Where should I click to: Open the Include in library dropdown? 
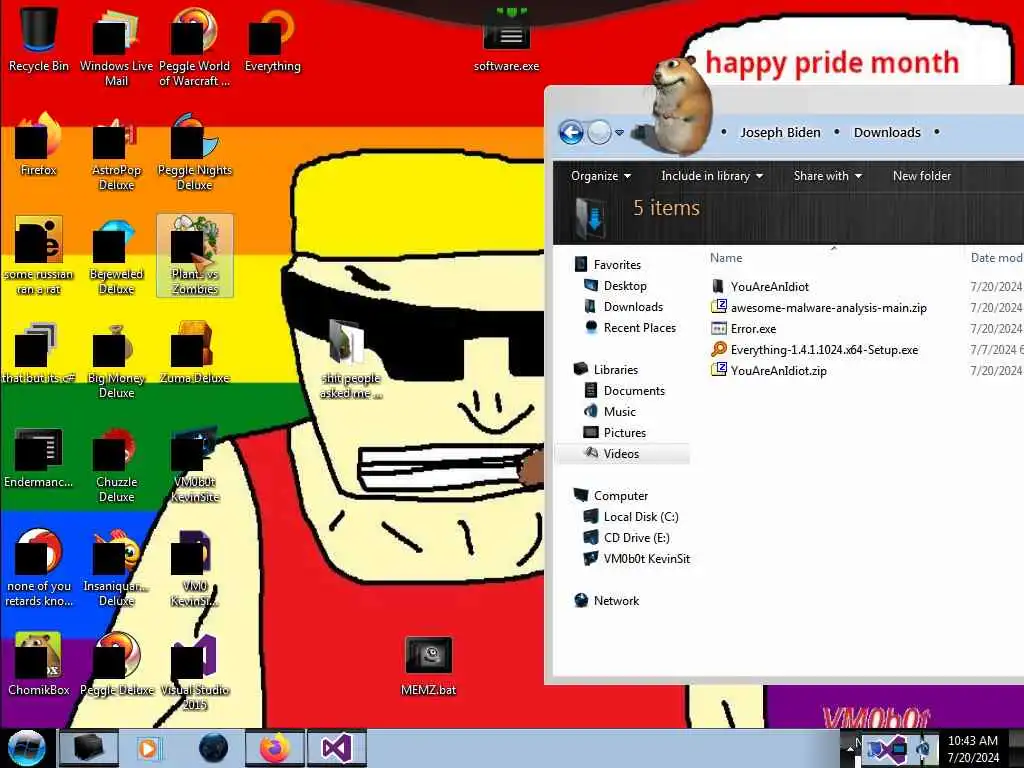[712, 176]
